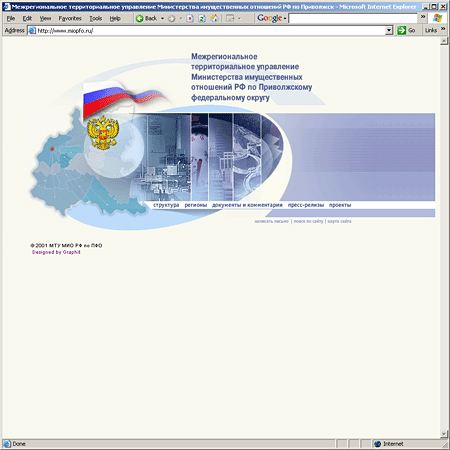Viewport: 450px width, 450px height.
Task: Click the Internet Explorer title bar icon
Action: click(6, 6)
